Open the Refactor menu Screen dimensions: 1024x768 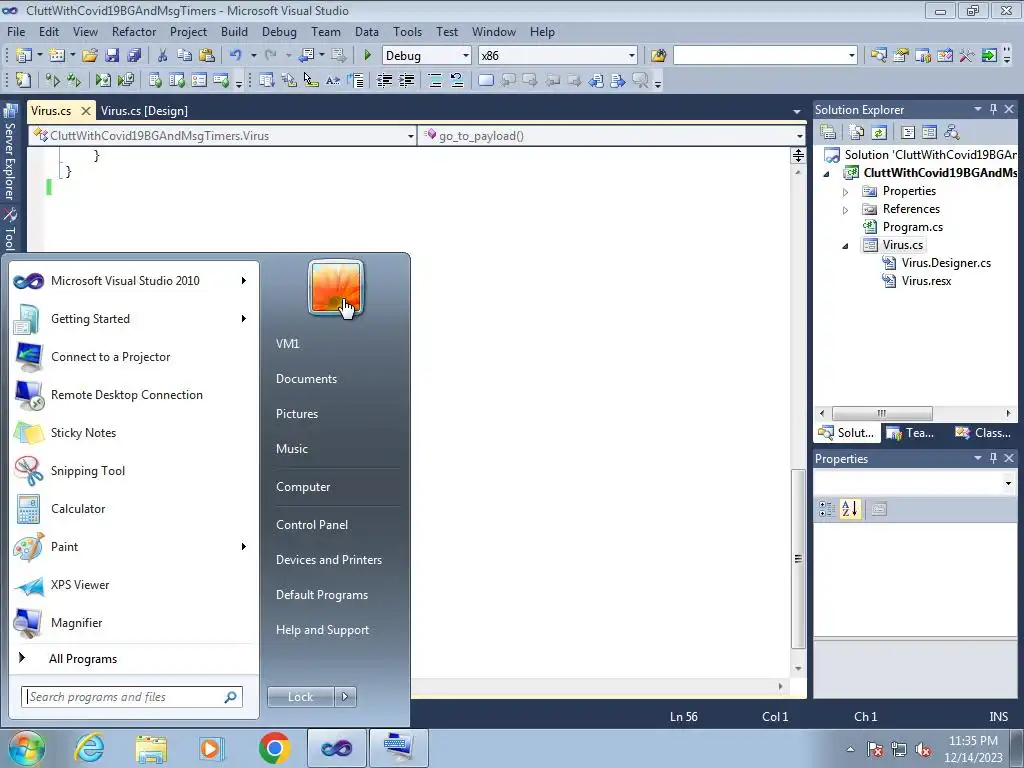point(134,31)
